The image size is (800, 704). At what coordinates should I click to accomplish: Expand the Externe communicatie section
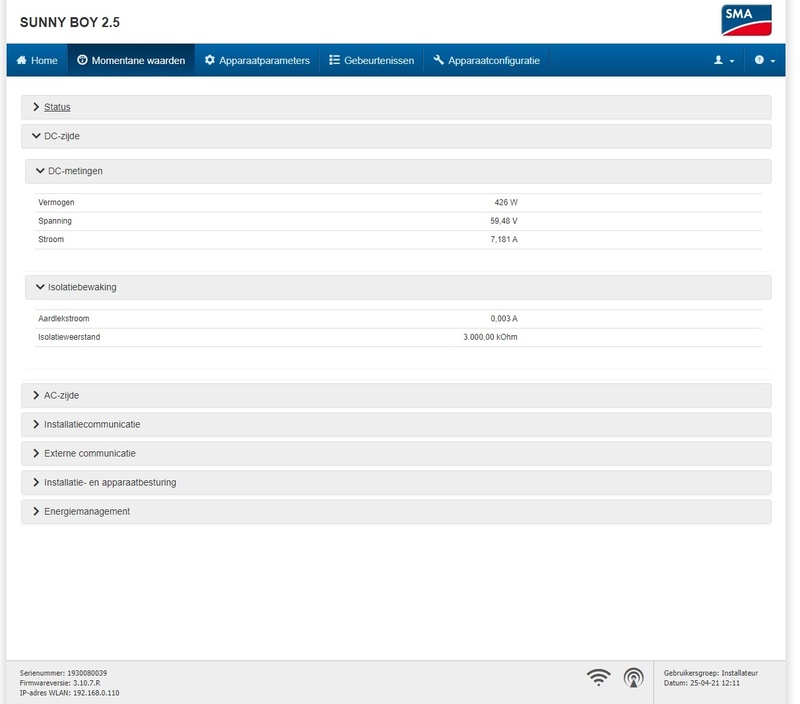pyautogui.click(x=396, y=454)
